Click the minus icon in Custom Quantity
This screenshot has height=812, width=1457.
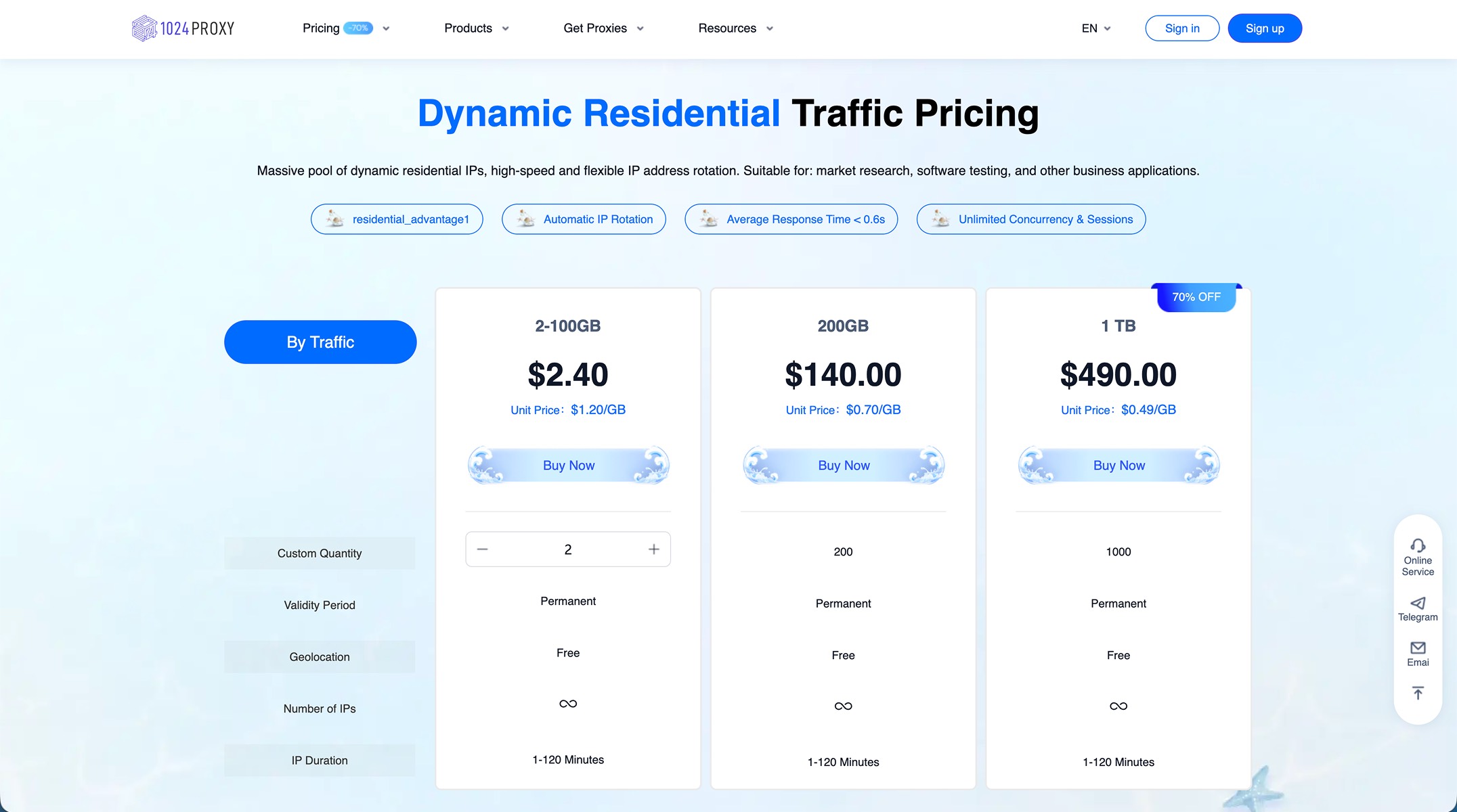[x=482, y=549]
